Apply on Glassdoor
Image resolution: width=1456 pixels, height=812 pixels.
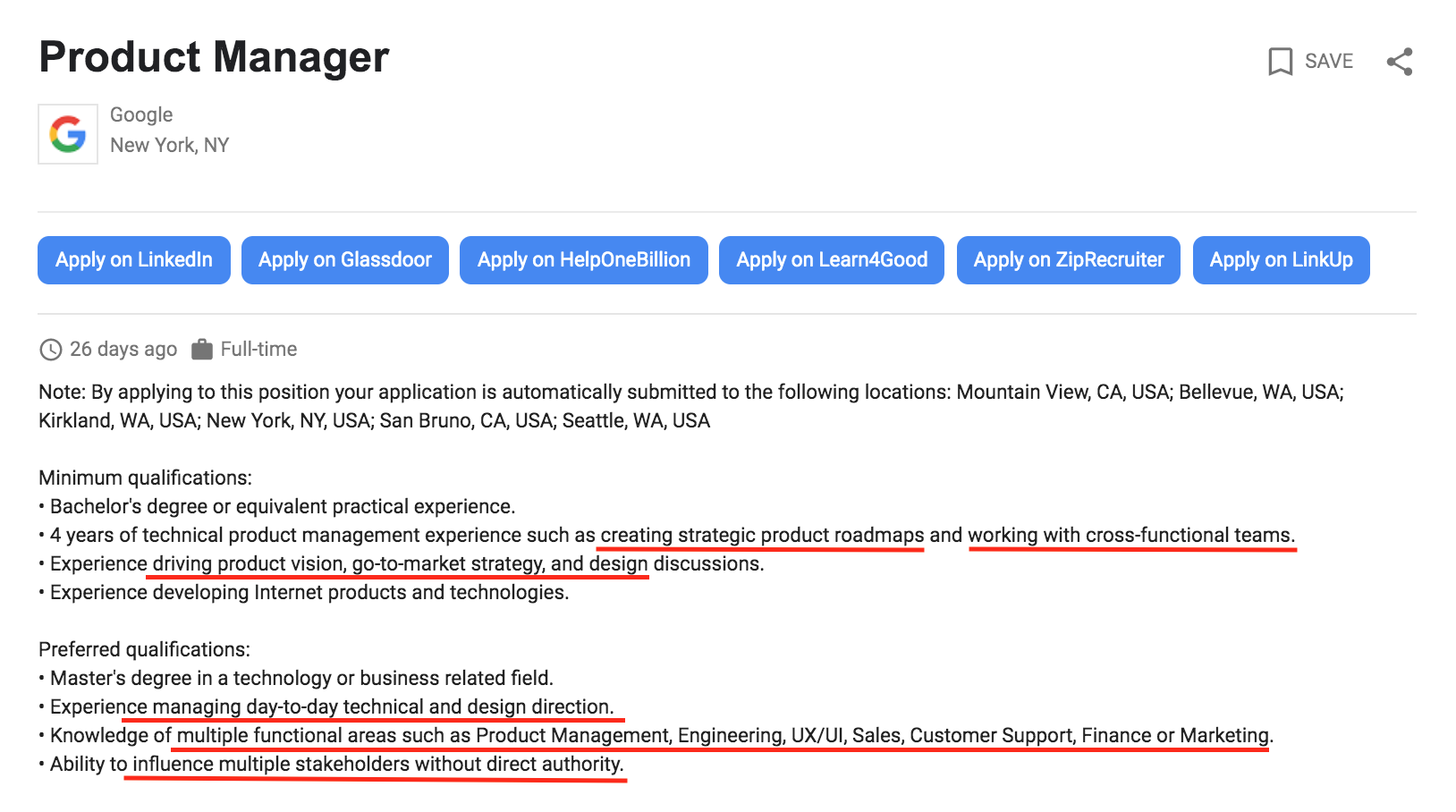345,260
